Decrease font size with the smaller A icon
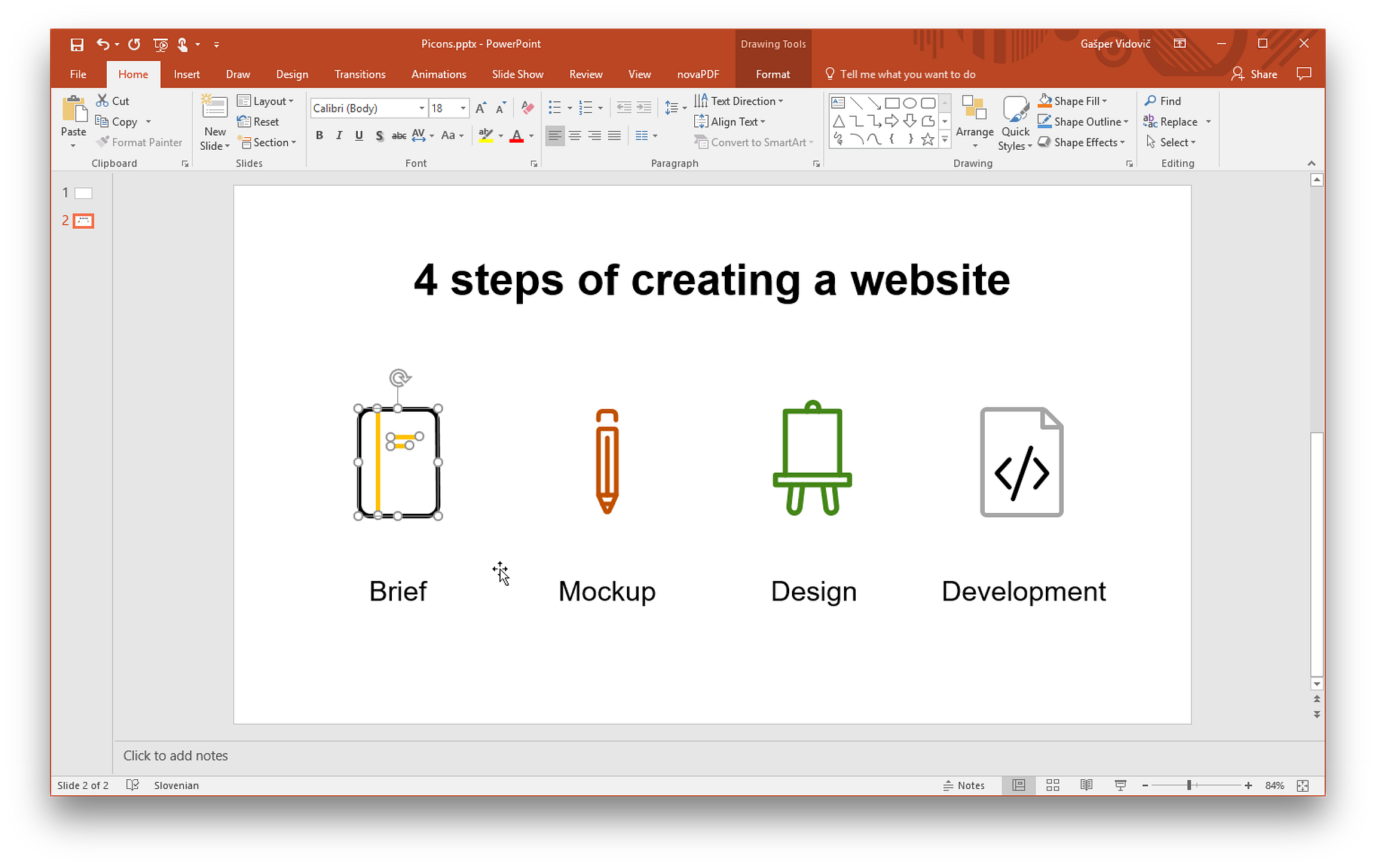1387x868 pixels. (501, 107)
